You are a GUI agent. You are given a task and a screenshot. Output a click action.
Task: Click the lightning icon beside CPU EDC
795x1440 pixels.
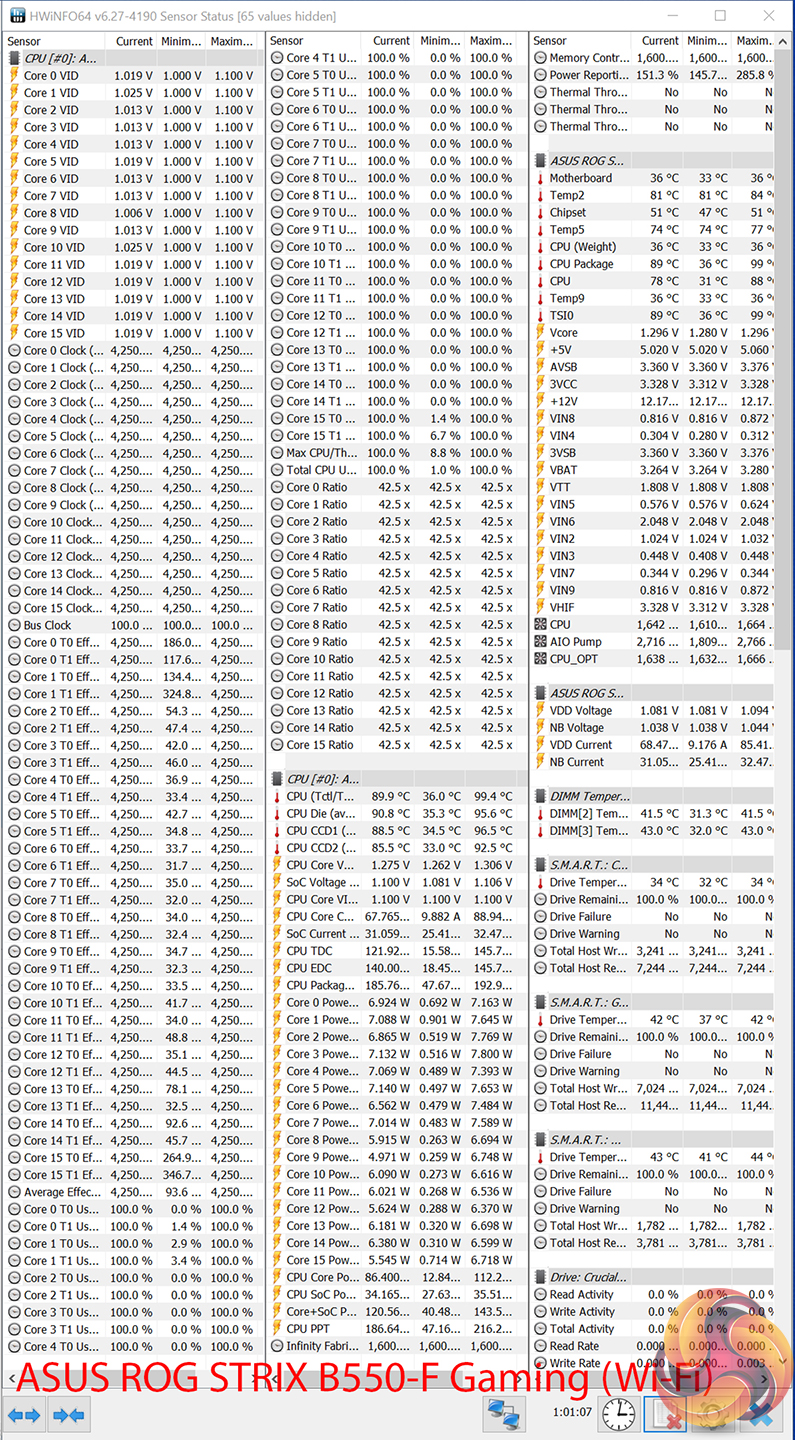pos(277,968)
